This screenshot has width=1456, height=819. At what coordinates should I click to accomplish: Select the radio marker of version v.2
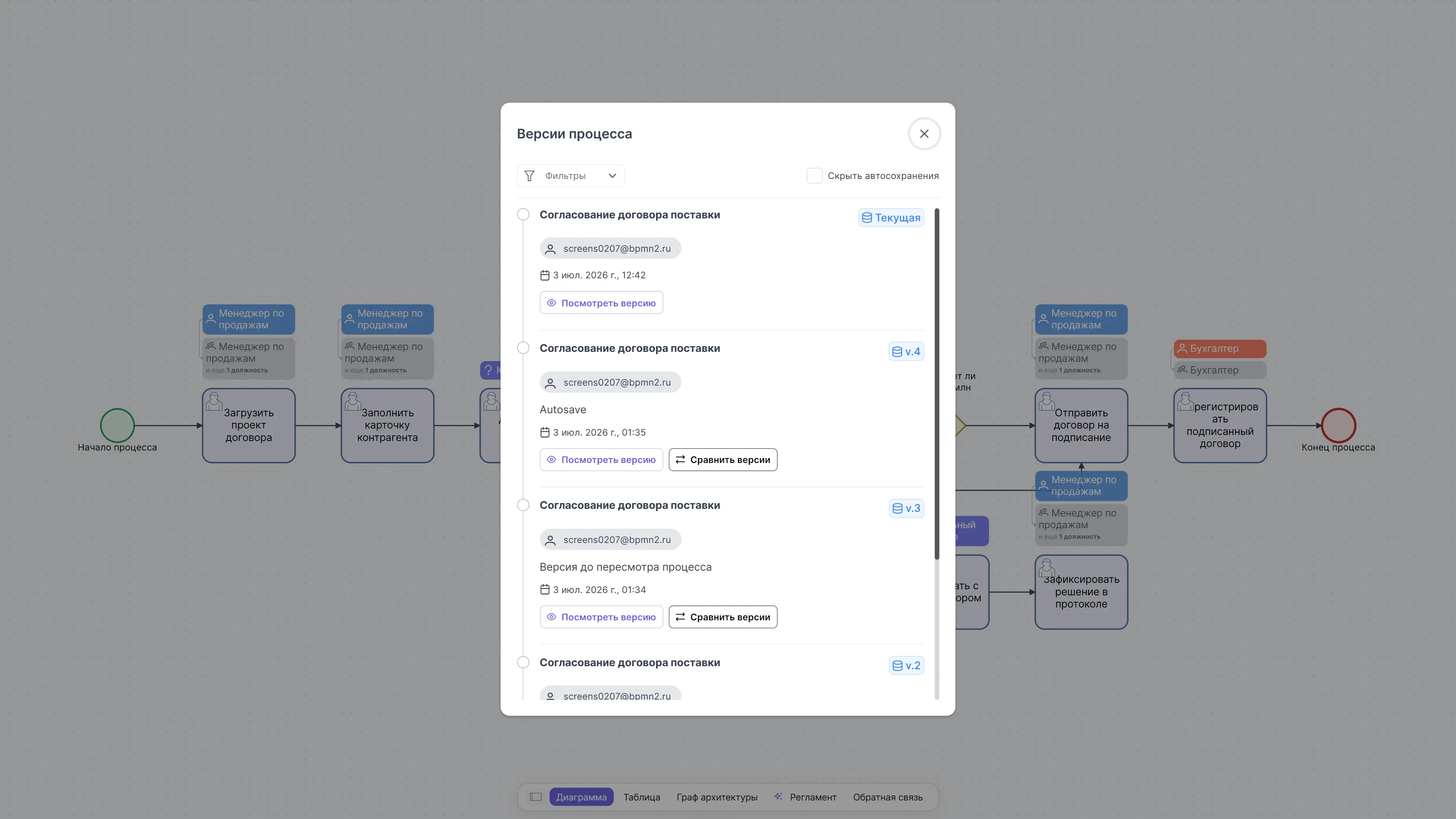[x=523, y=662]
